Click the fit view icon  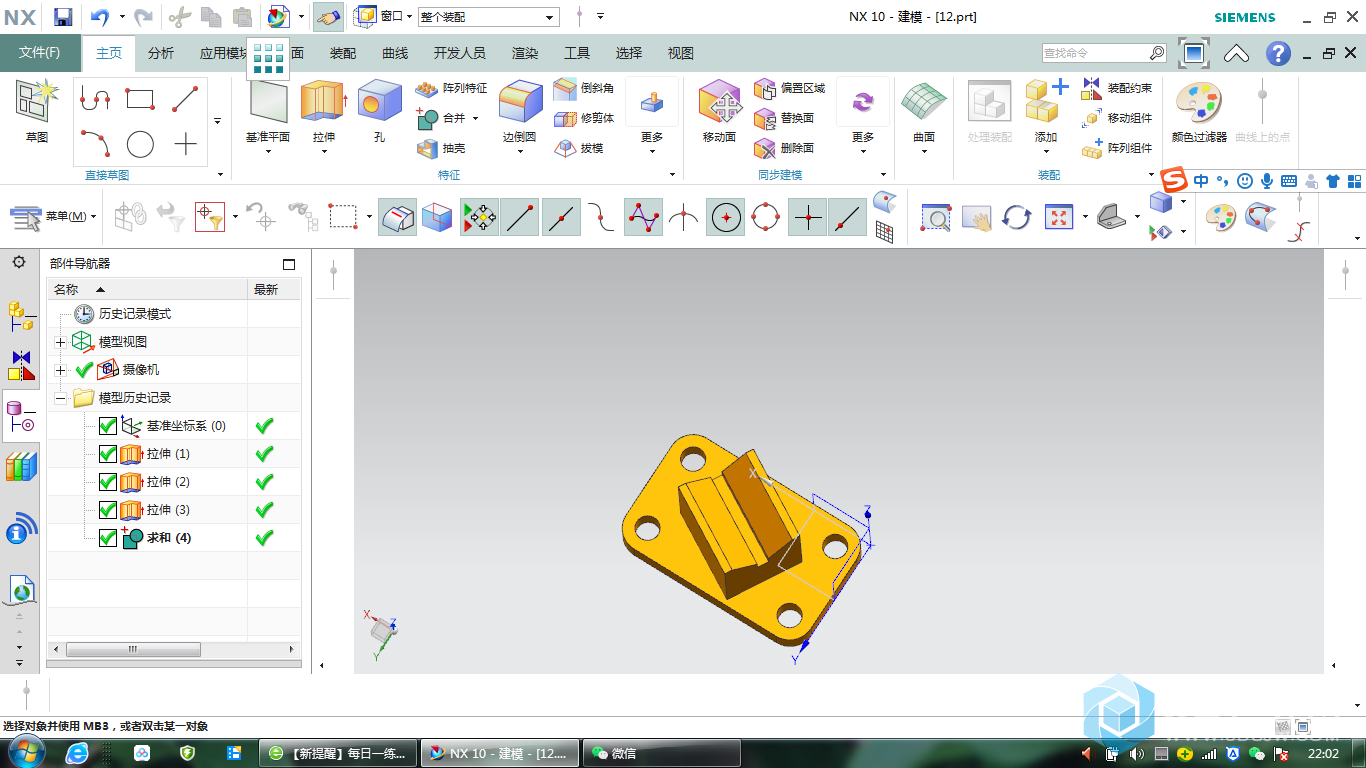[x=1058, y=217]
